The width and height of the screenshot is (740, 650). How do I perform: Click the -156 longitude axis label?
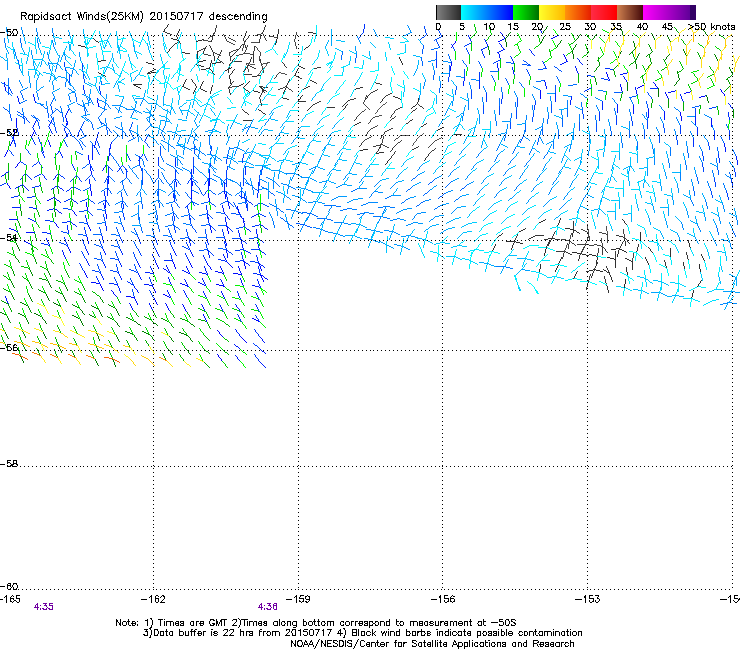[x=443, y=599]
